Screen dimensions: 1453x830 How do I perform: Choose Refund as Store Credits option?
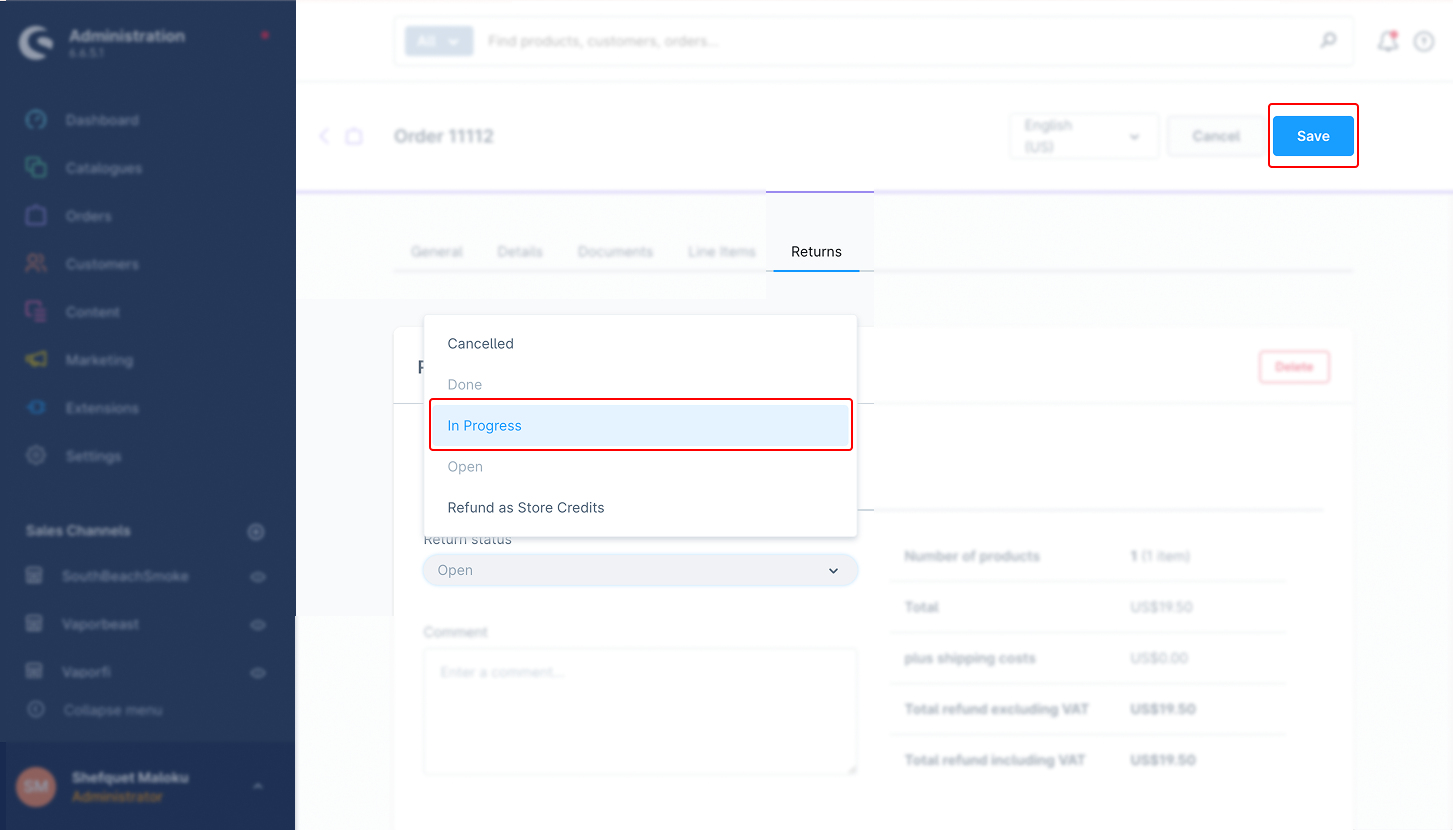tap(526, 508)
